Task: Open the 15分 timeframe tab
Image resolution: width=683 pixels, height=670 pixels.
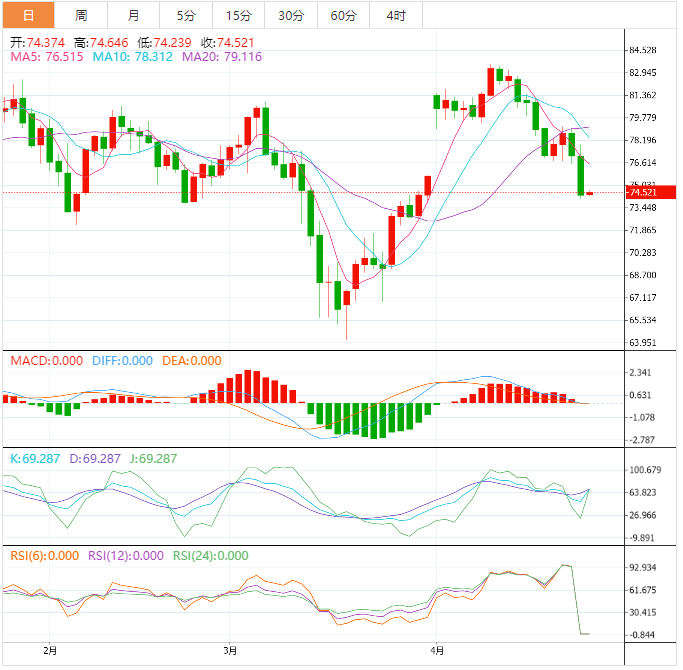Action: [239, 15]
